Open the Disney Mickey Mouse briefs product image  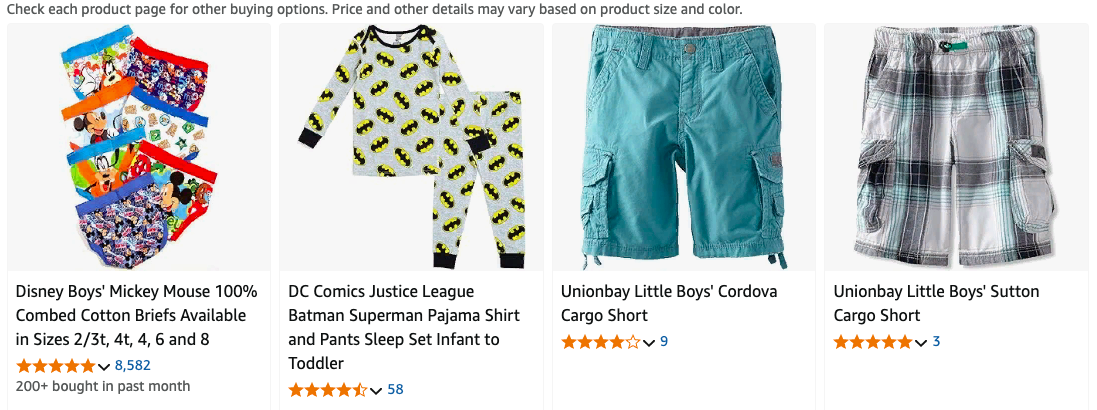tap(138, 148)
